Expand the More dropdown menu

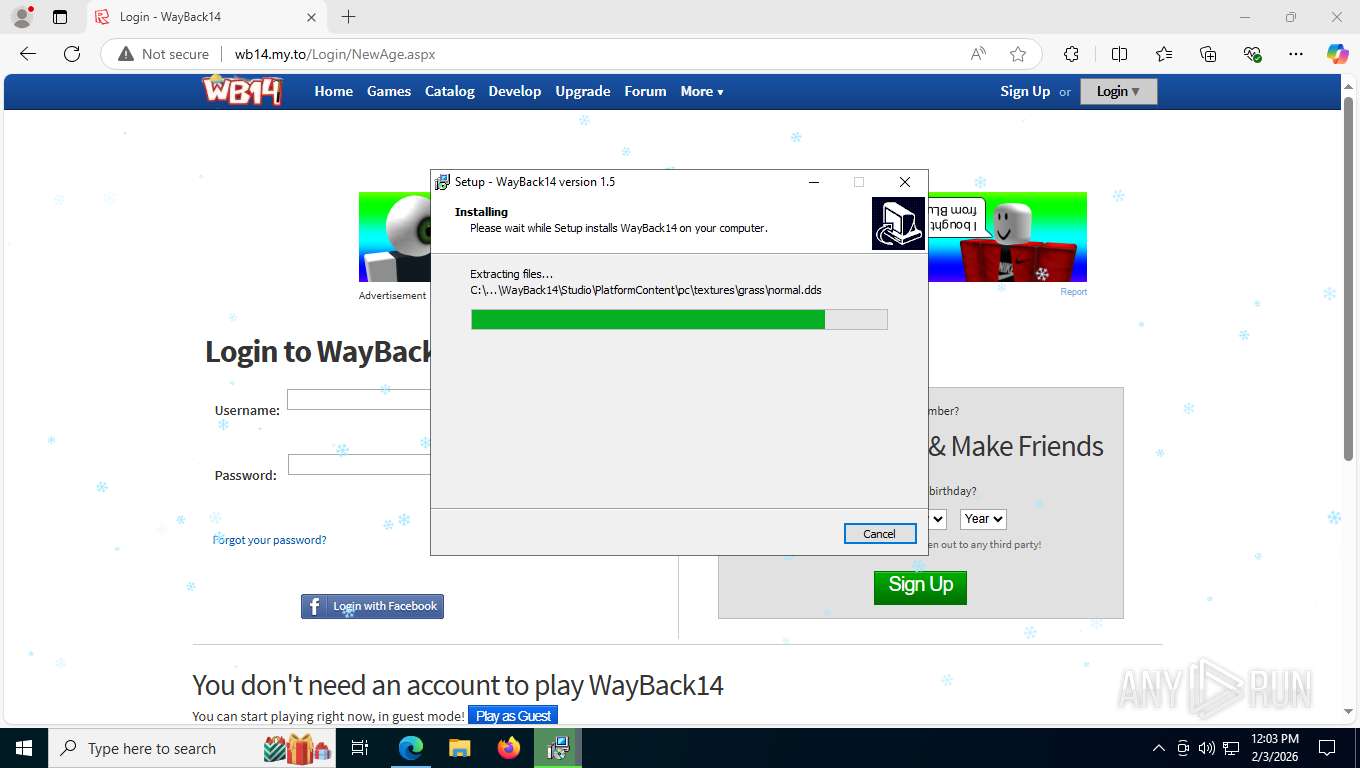click(x=702, y=91)
